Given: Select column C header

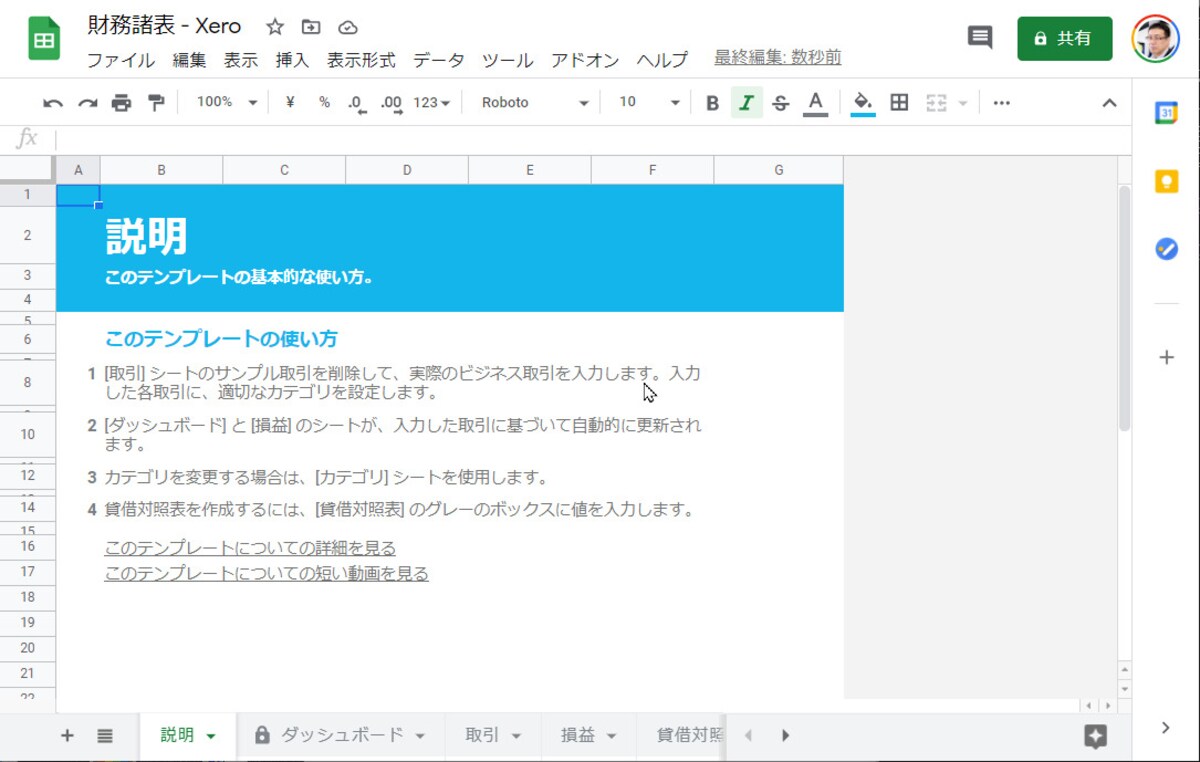Looking at the screenshot, I should tap(284, 170).
